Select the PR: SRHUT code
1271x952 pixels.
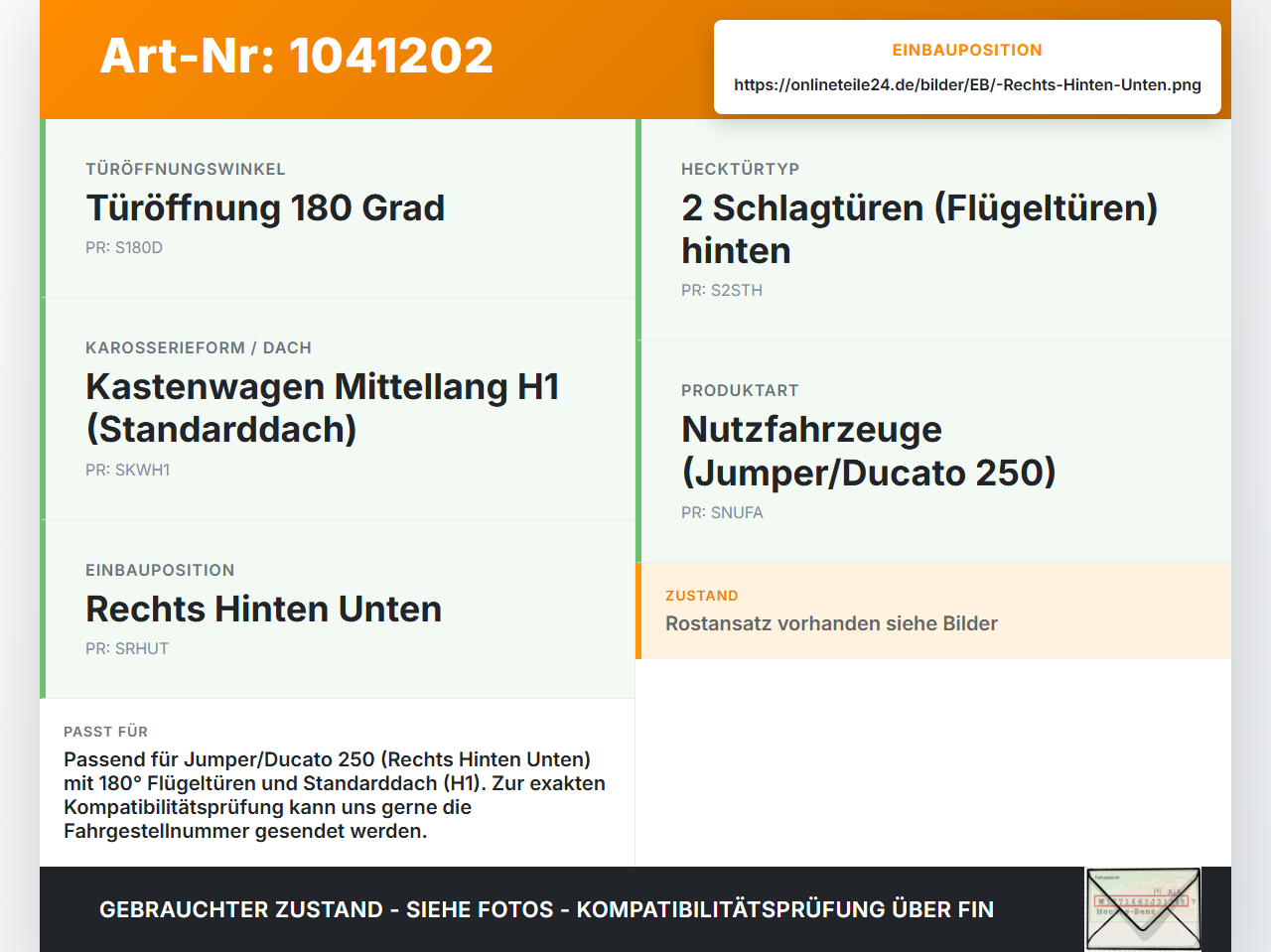[127, 649]
